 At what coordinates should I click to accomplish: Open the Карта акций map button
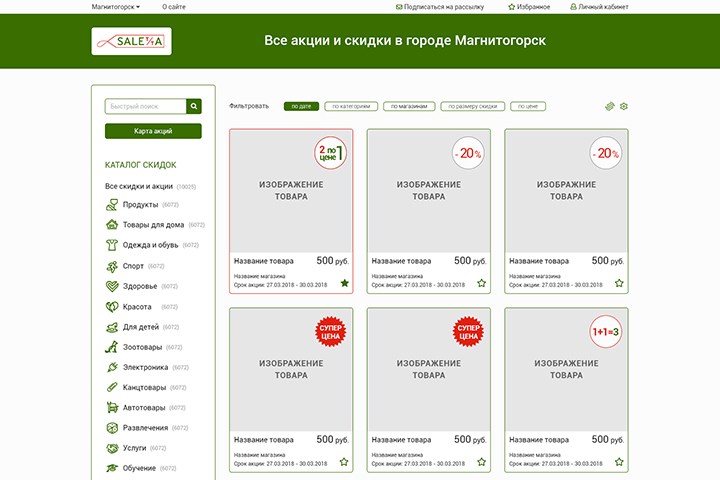pyautogui.click(x=153, y=131)
